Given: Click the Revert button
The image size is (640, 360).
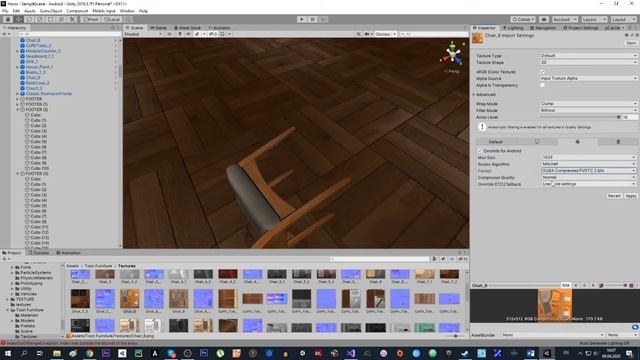Looking at the screenshot, I should [614, 196].
